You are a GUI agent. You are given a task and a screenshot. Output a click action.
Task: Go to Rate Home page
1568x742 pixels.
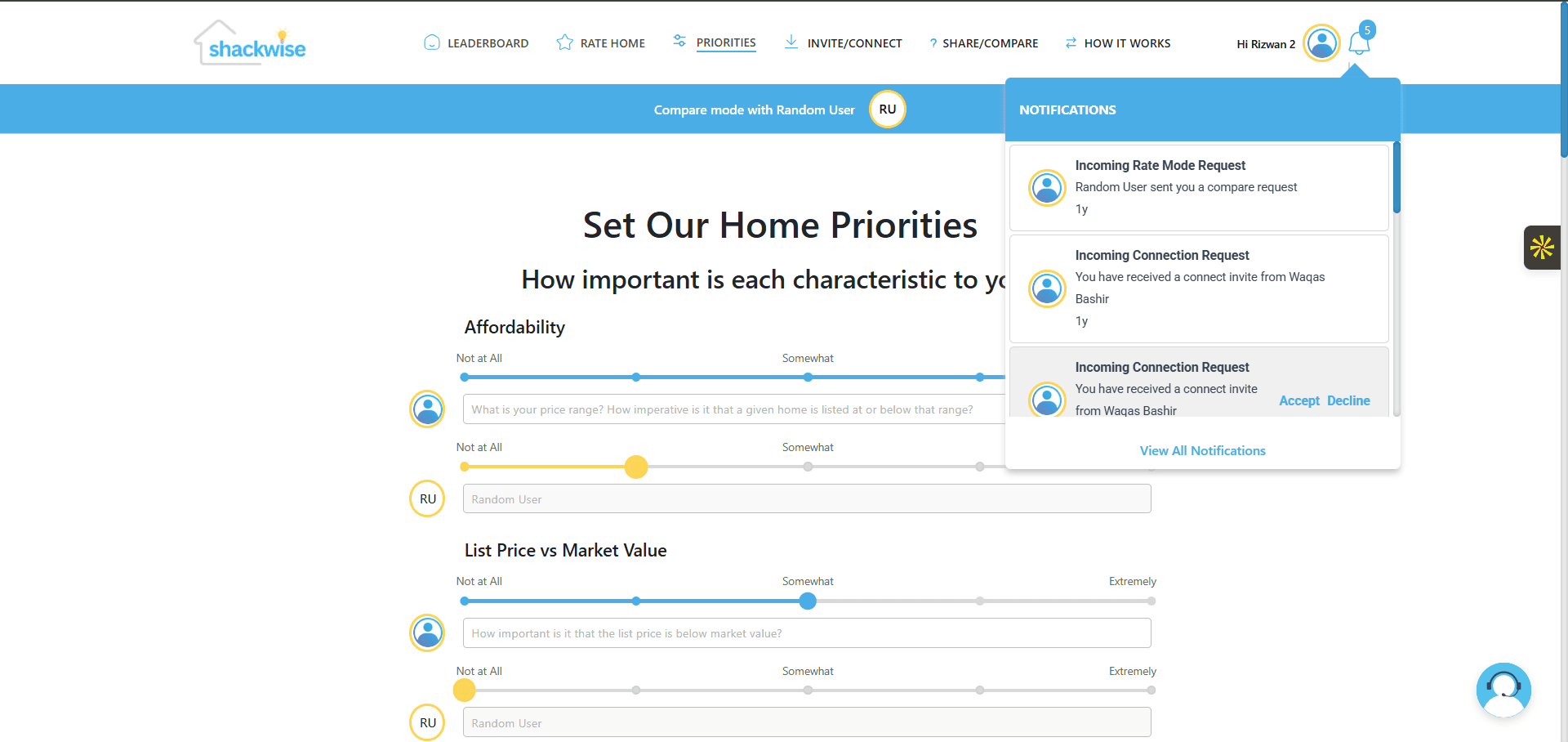612,43
